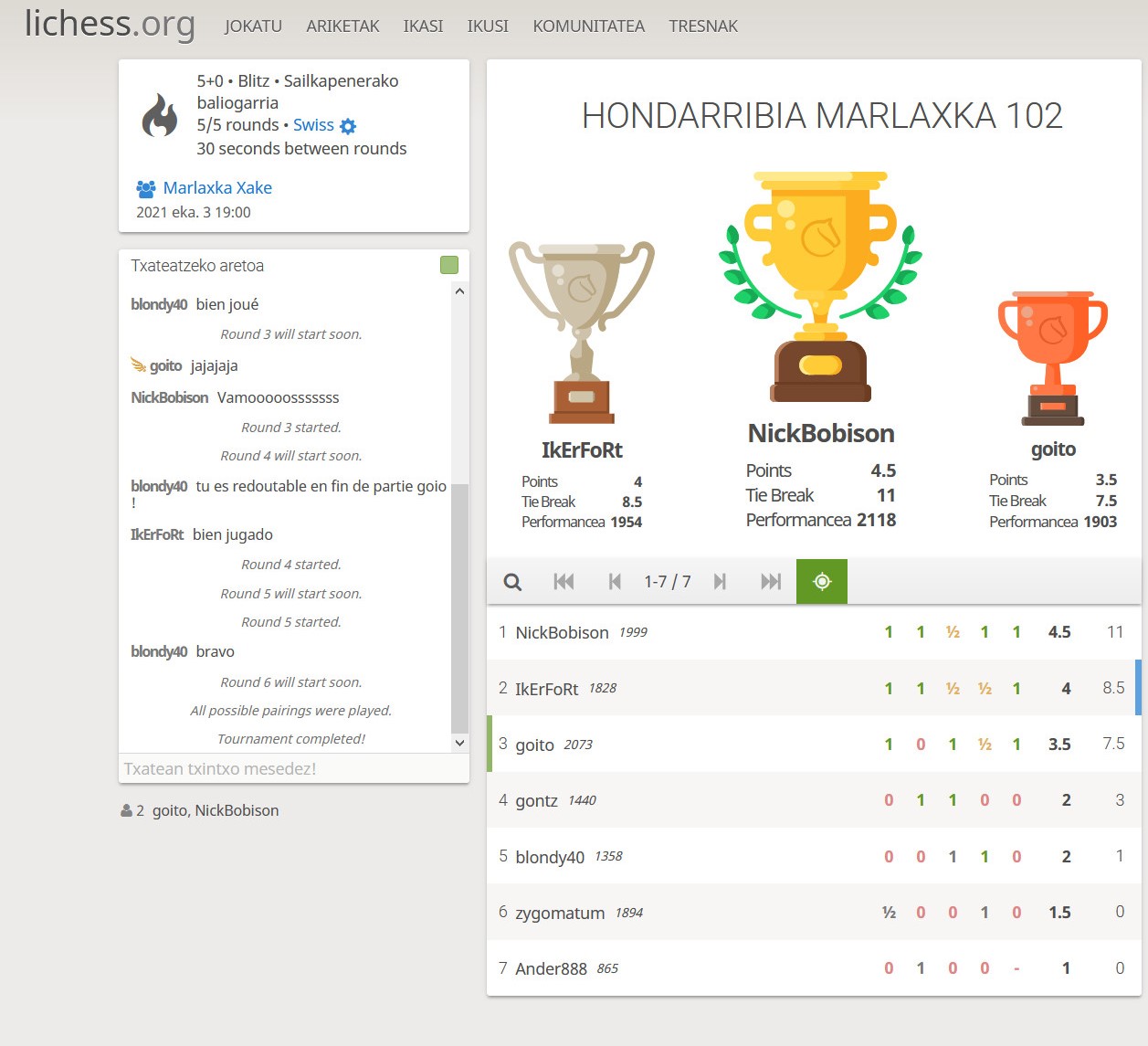Jump to first standings page
The height and width of the screenshot is (1046, 1148).
[563, 582]
